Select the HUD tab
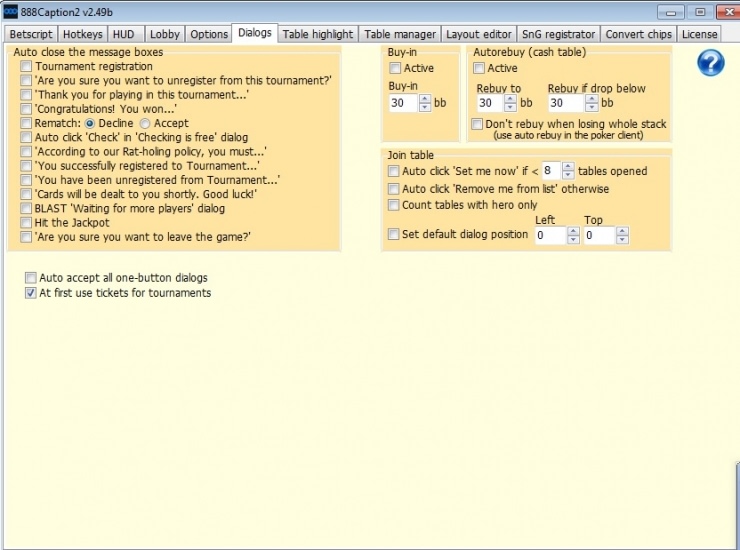The height and width of the screenshot is (550, 740). (124, 34)
